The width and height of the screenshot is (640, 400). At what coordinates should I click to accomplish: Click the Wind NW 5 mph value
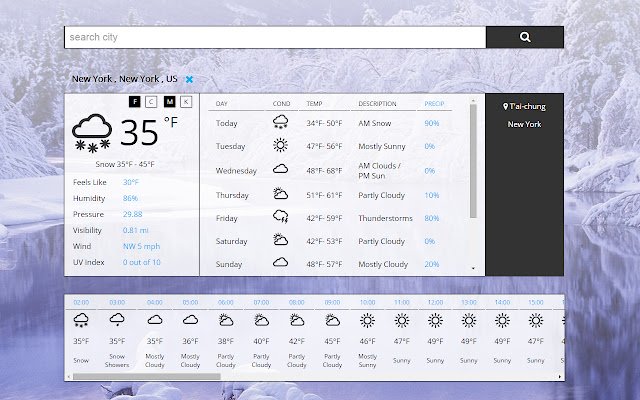142,246
